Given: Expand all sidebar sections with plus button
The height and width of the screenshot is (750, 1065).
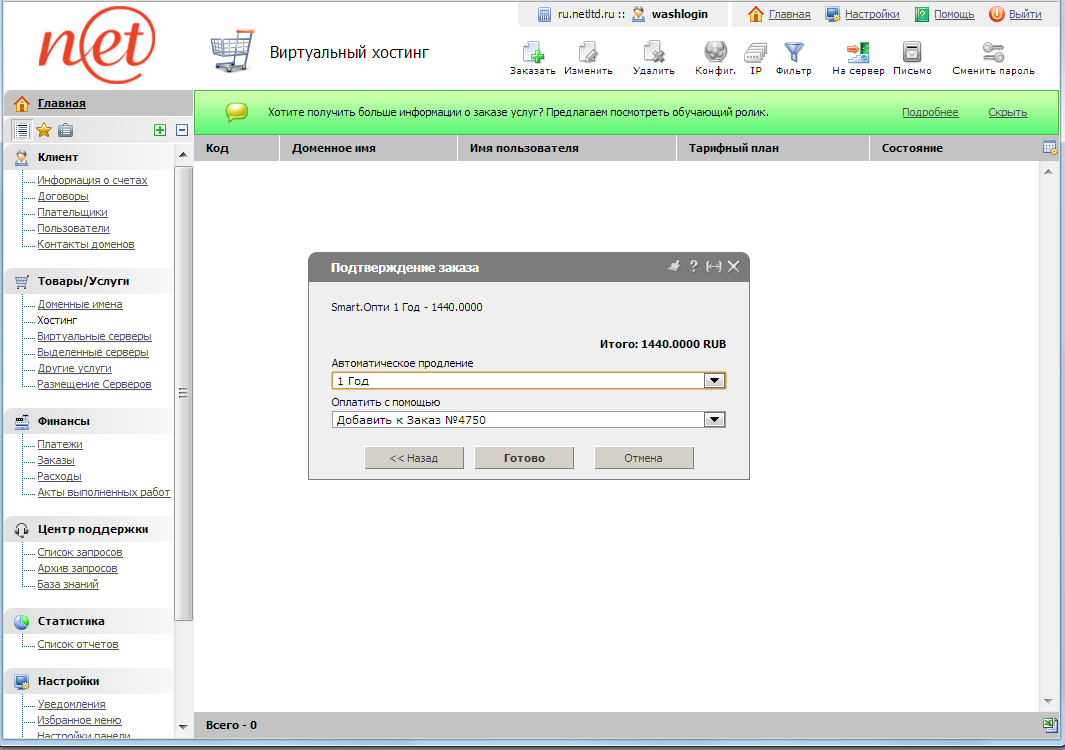Looking at the screenshot, I should click(x=159, y=130).
